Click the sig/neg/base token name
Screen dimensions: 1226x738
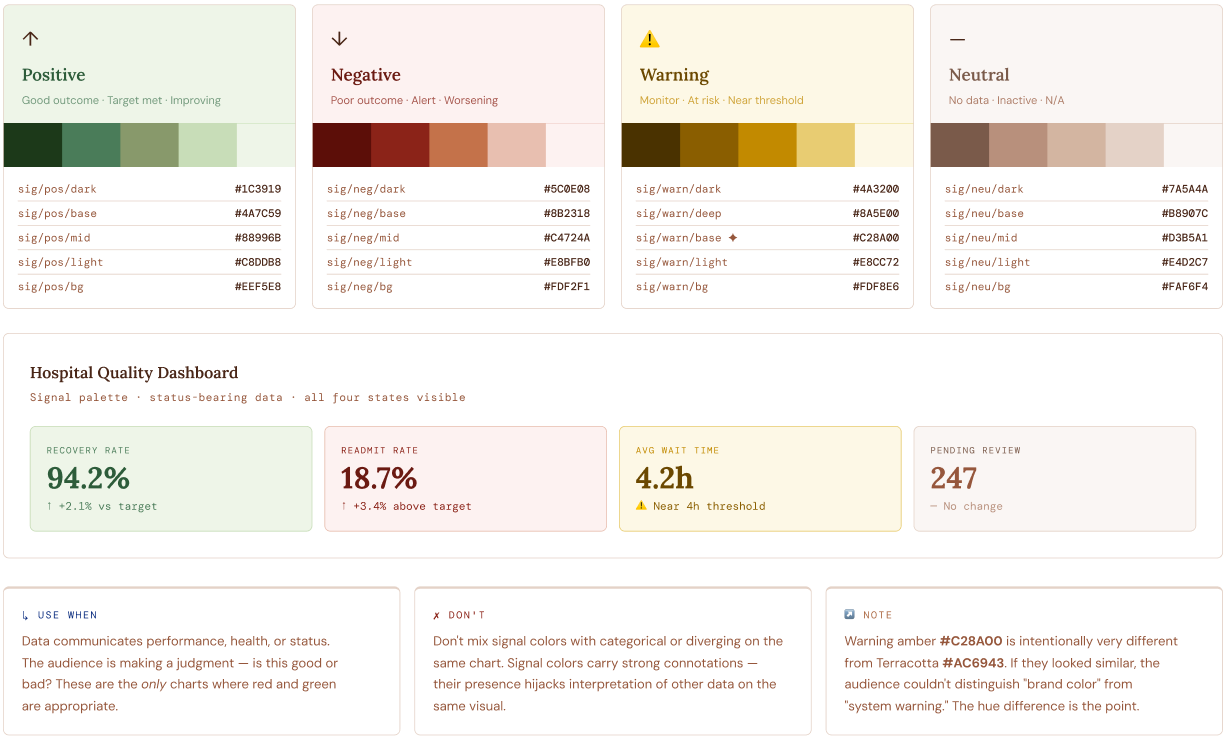point(366,213)
